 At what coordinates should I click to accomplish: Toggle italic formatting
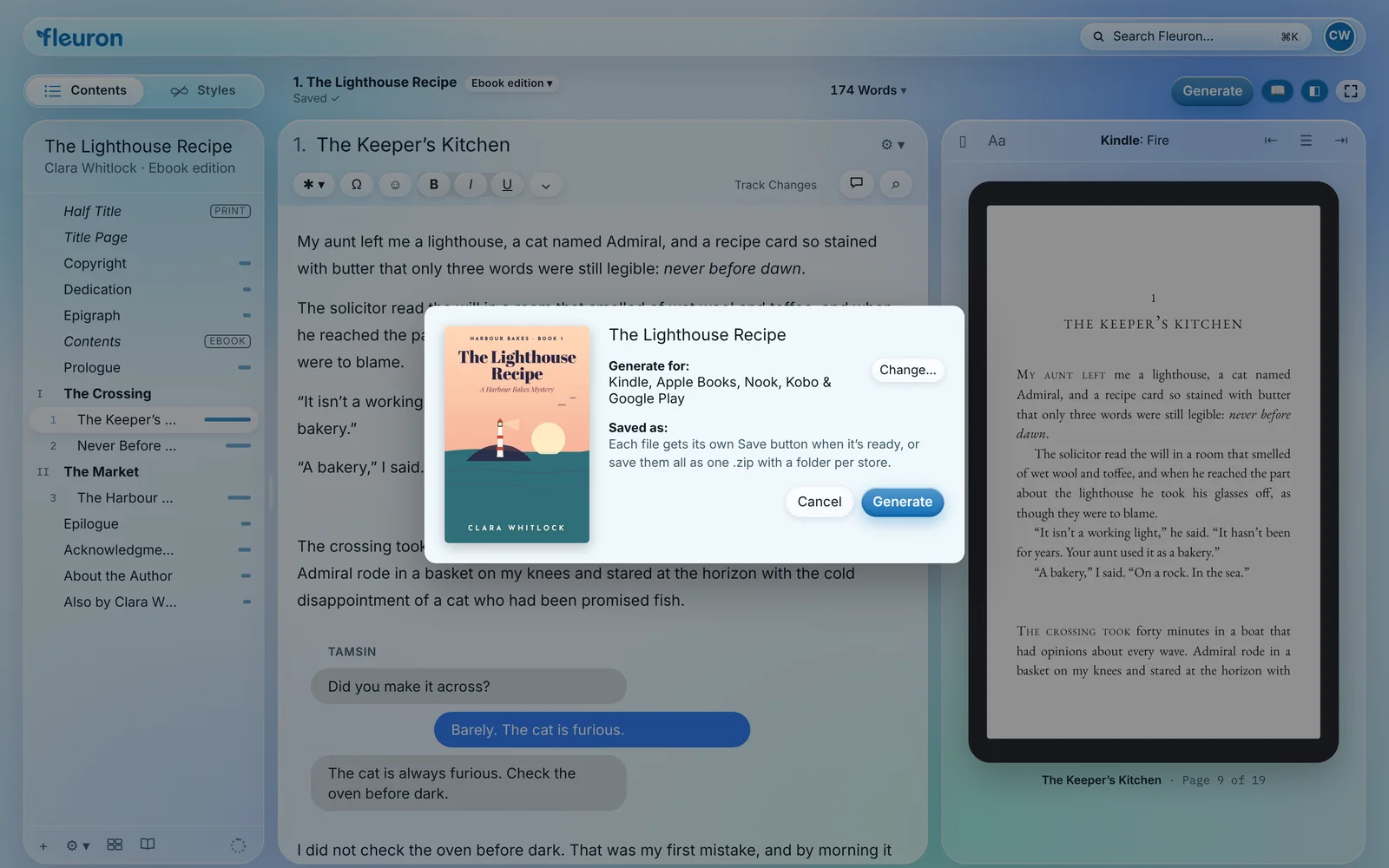(471, 184)
